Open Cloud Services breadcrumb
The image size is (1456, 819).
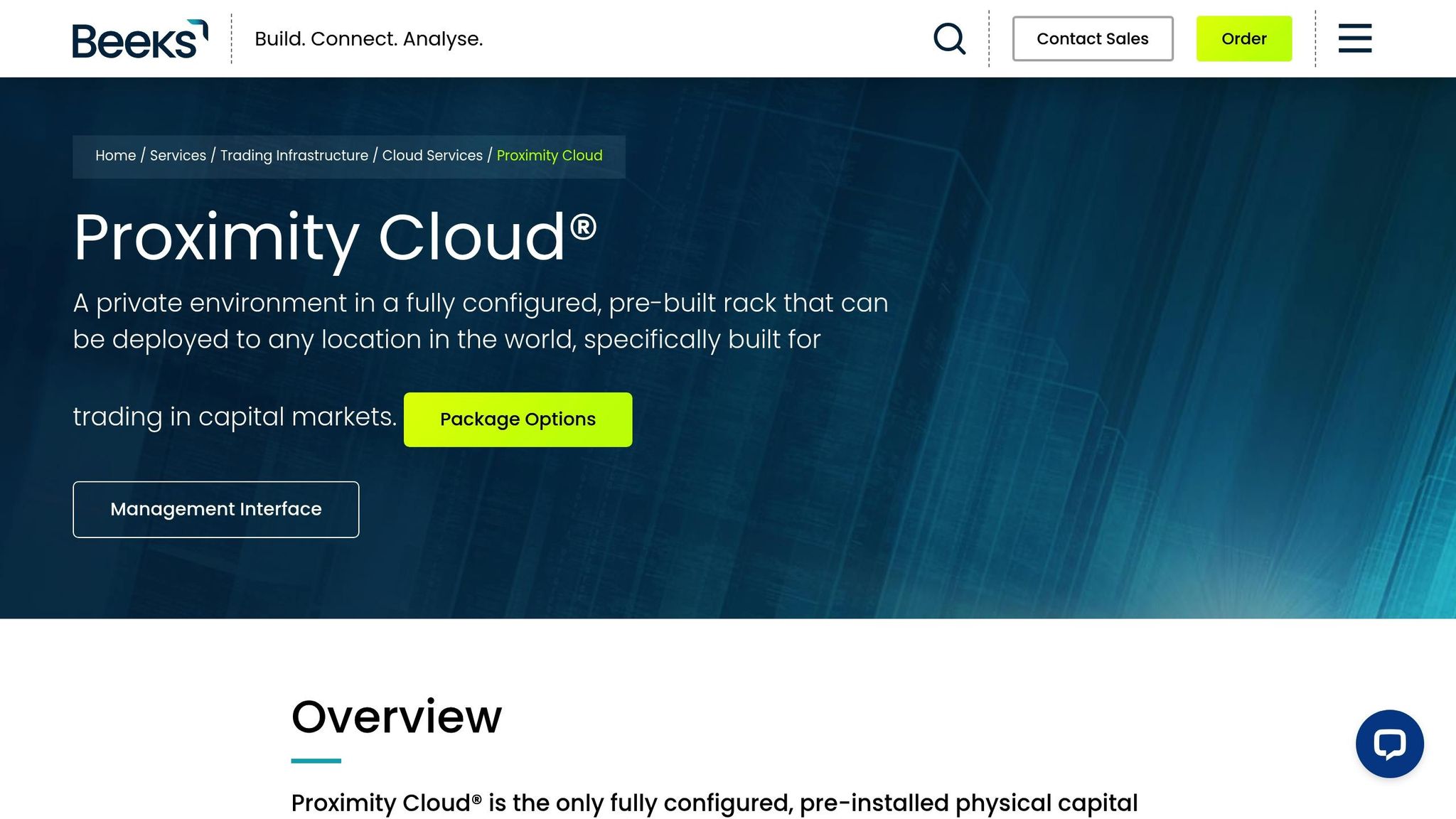point(432,156)
